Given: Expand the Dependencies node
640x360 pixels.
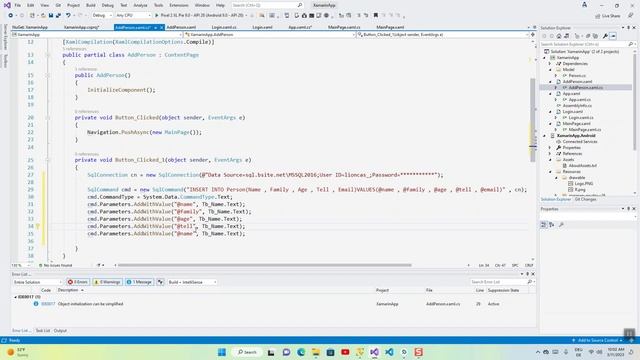Looking at the screenshot, I should click(550, 64).
